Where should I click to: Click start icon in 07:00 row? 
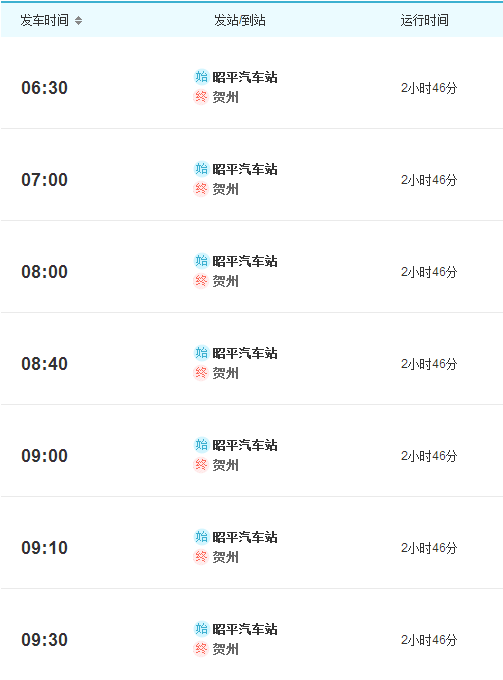201,169
